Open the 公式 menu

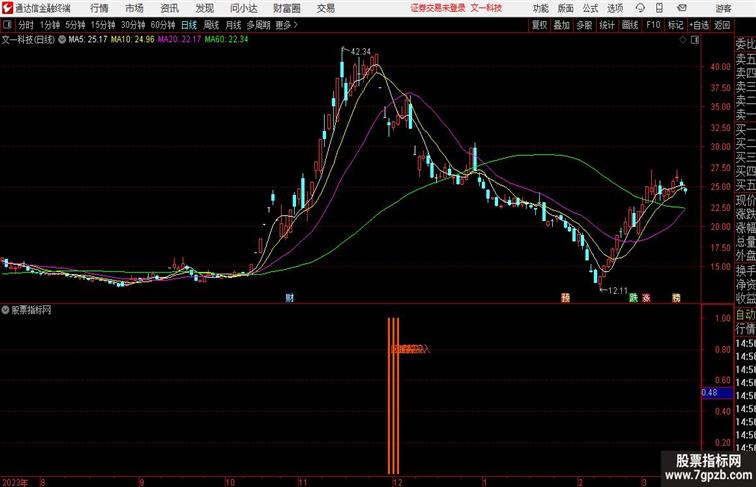(590, 8)
